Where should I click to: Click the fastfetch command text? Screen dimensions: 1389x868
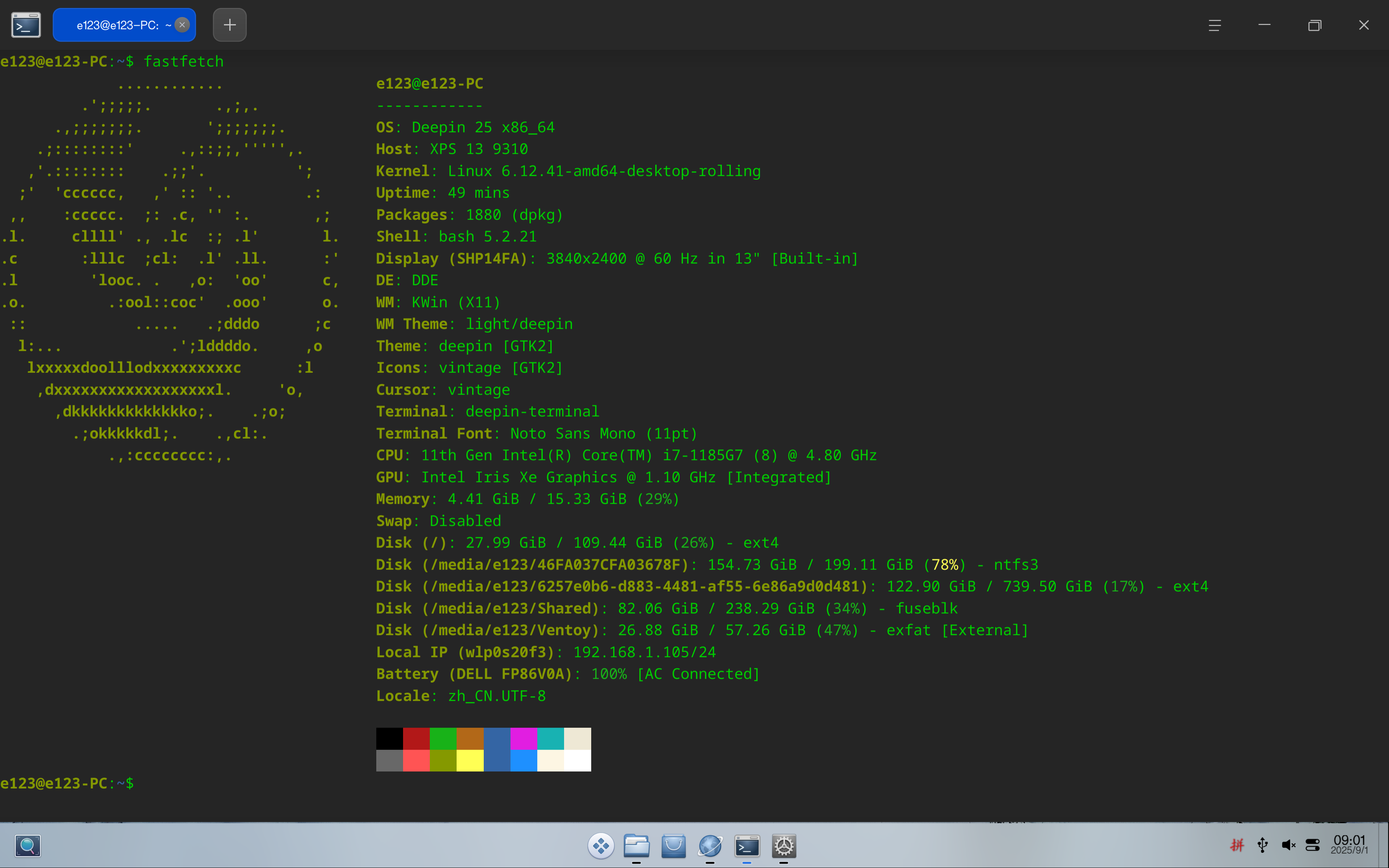tap(184, 61)
